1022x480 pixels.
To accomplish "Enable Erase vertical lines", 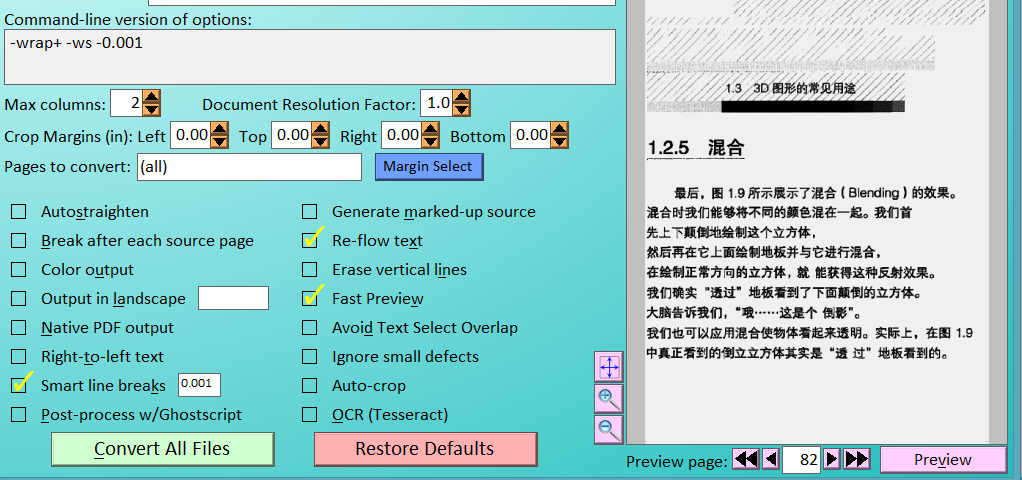I will (310, 270).
